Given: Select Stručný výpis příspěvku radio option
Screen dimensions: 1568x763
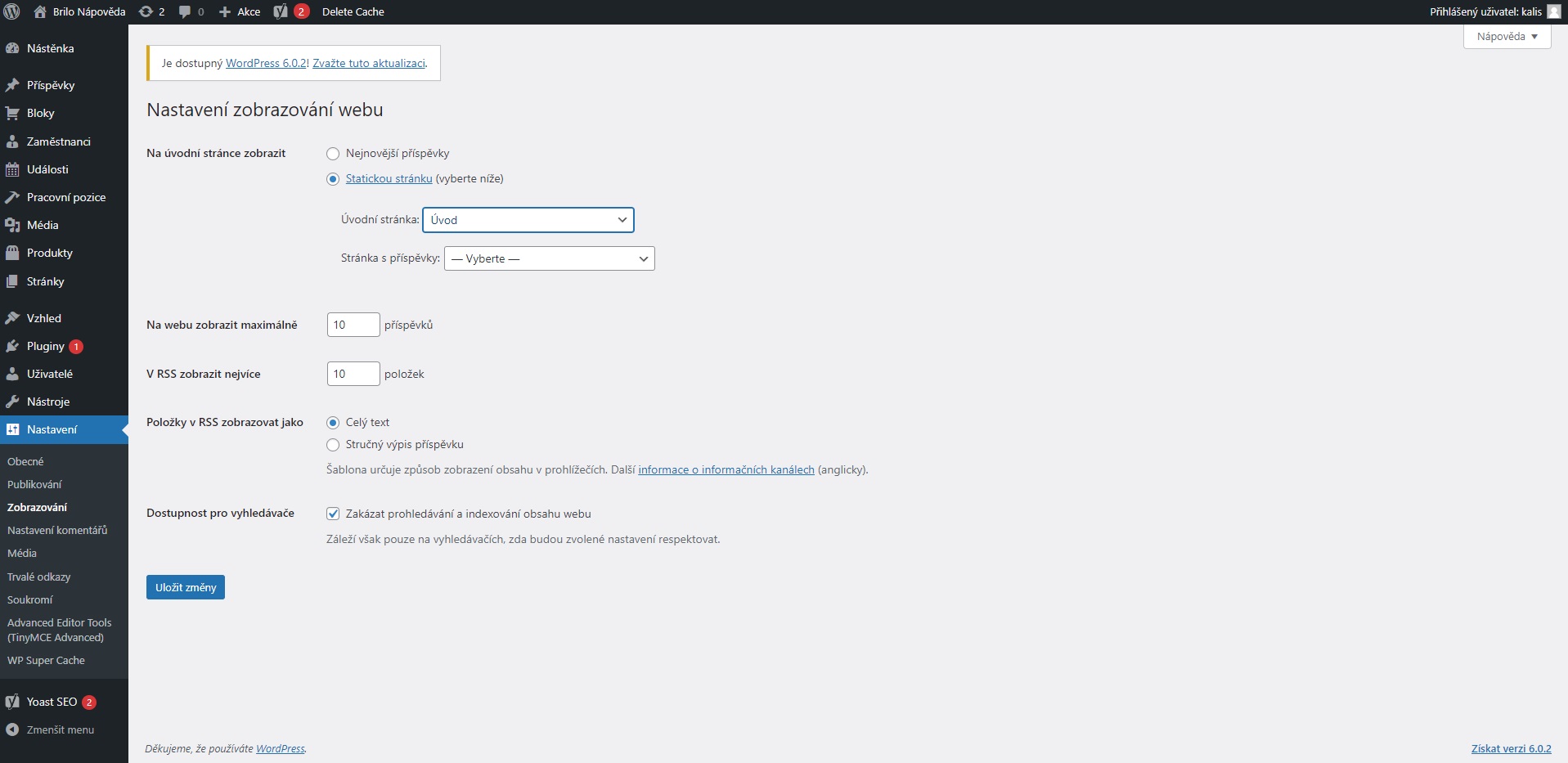Looking at the screenshot, I should tap(333, 445).
